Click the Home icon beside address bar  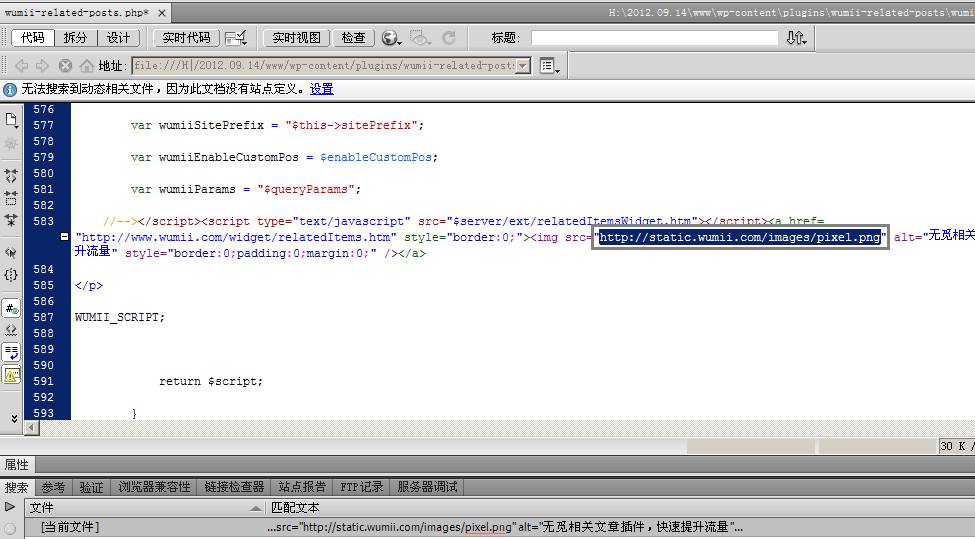(87, 65)
